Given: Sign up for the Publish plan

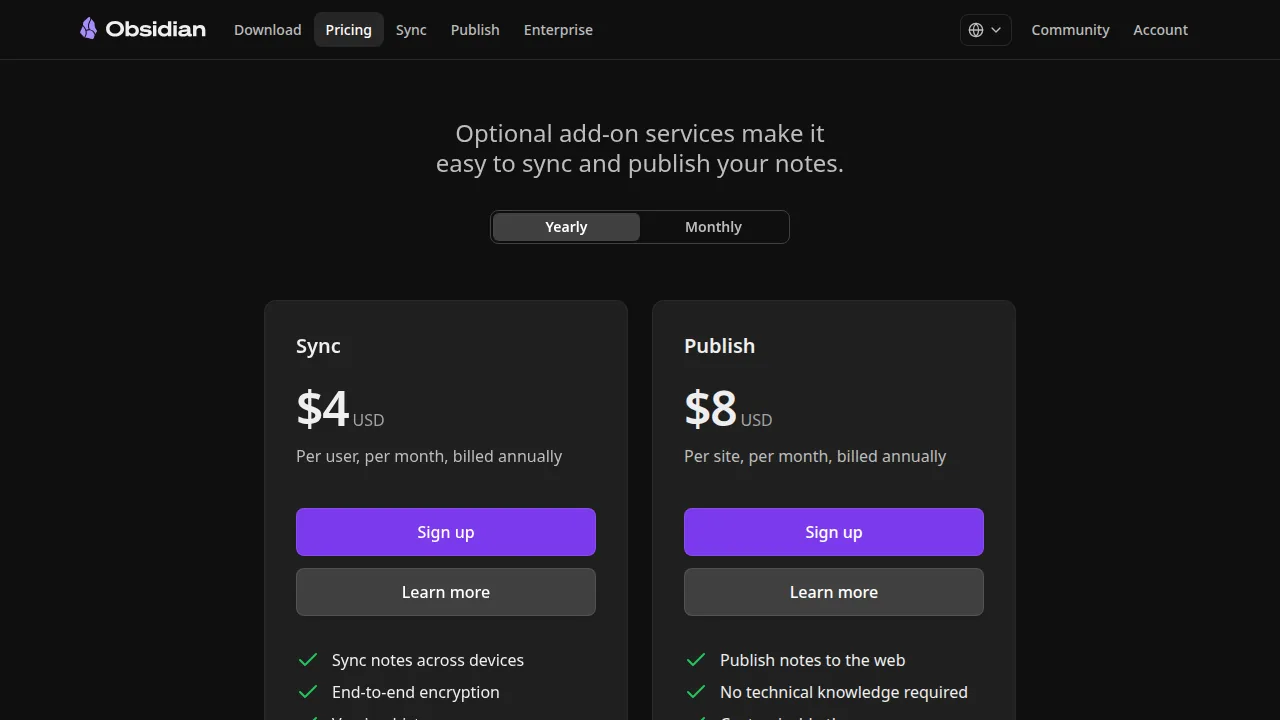Looking at the screenshot, I should click(834, 532).
